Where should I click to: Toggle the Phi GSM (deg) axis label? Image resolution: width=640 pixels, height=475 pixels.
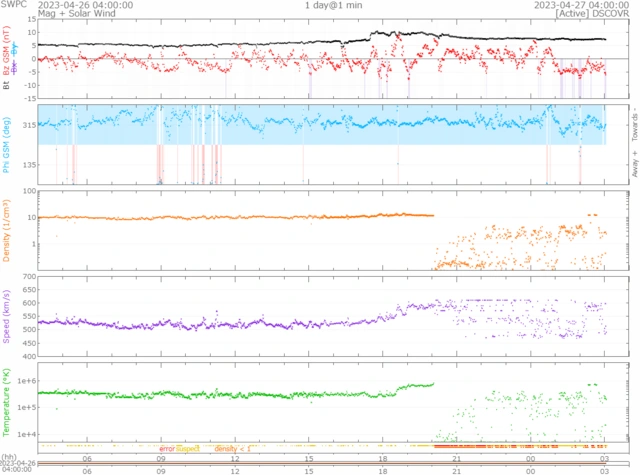click(x=8, y=145)
